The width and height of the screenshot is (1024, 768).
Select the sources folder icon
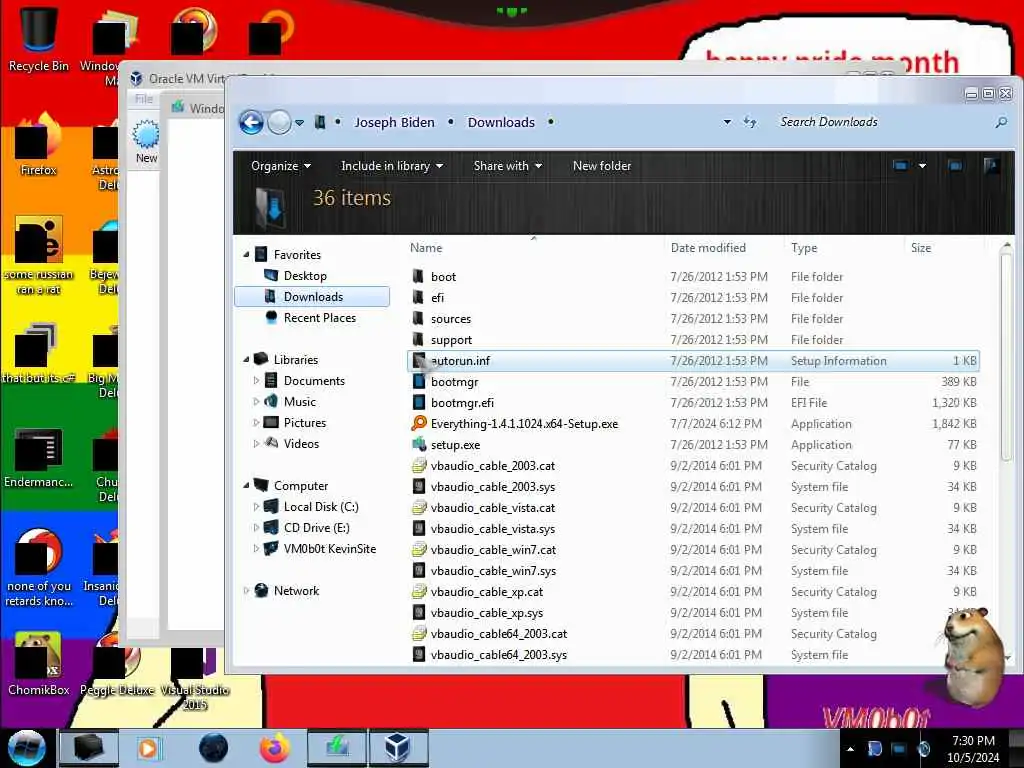[x=419, y=318]
